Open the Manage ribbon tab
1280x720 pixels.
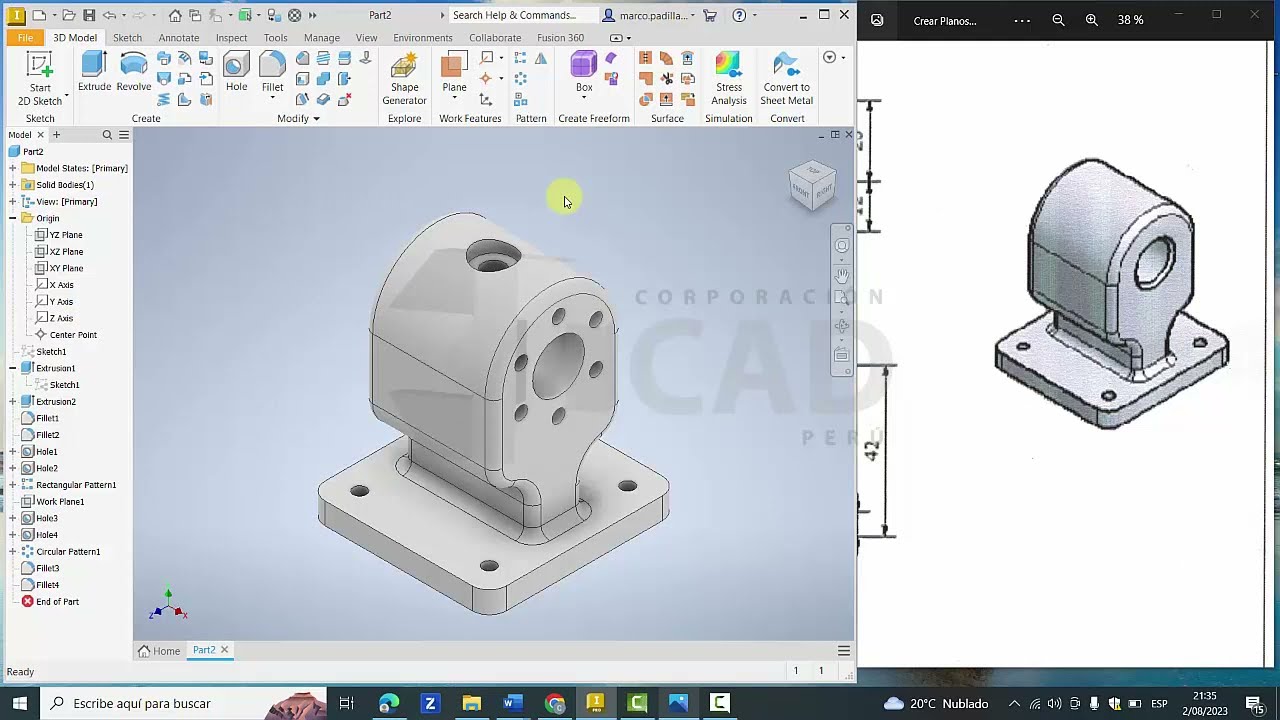point(322,38)
